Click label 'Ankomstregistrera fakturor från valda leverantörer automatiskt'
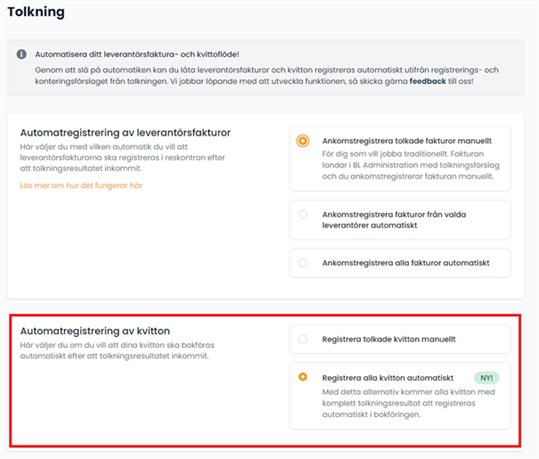 pos(394,220)
